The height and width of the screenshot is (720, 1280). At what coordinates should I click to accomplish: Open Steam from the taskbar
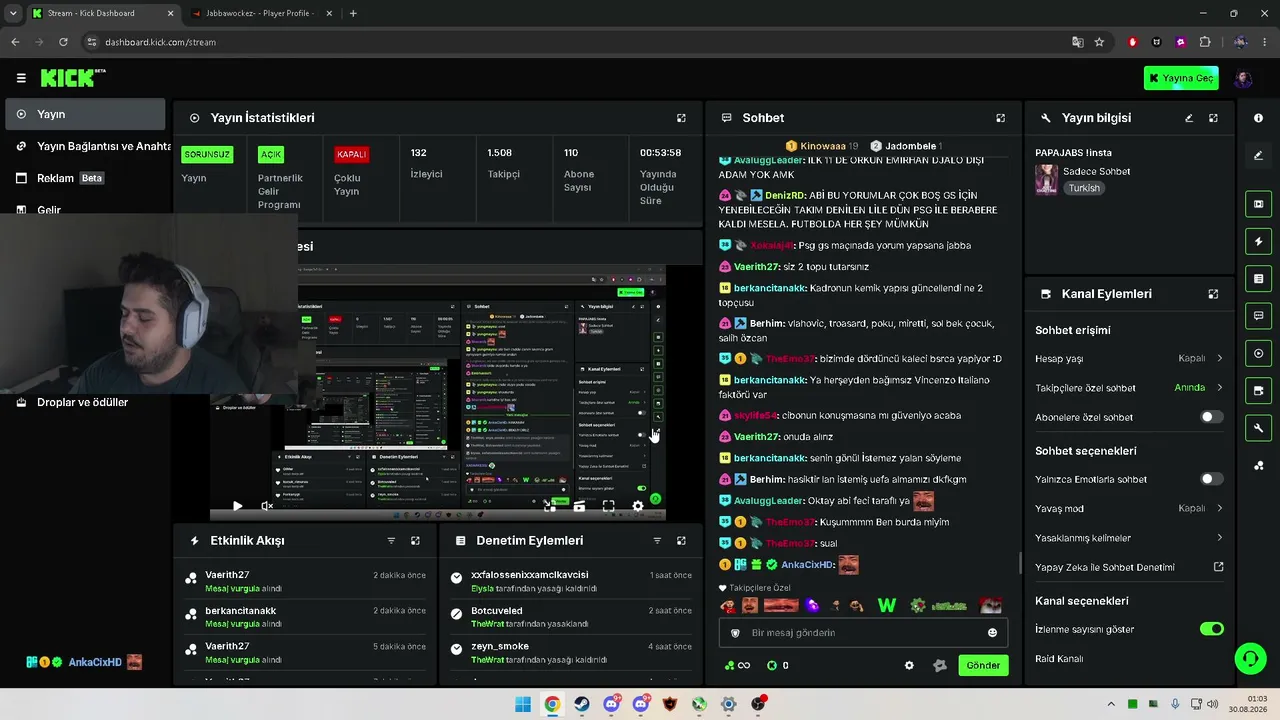click(582, 704)
